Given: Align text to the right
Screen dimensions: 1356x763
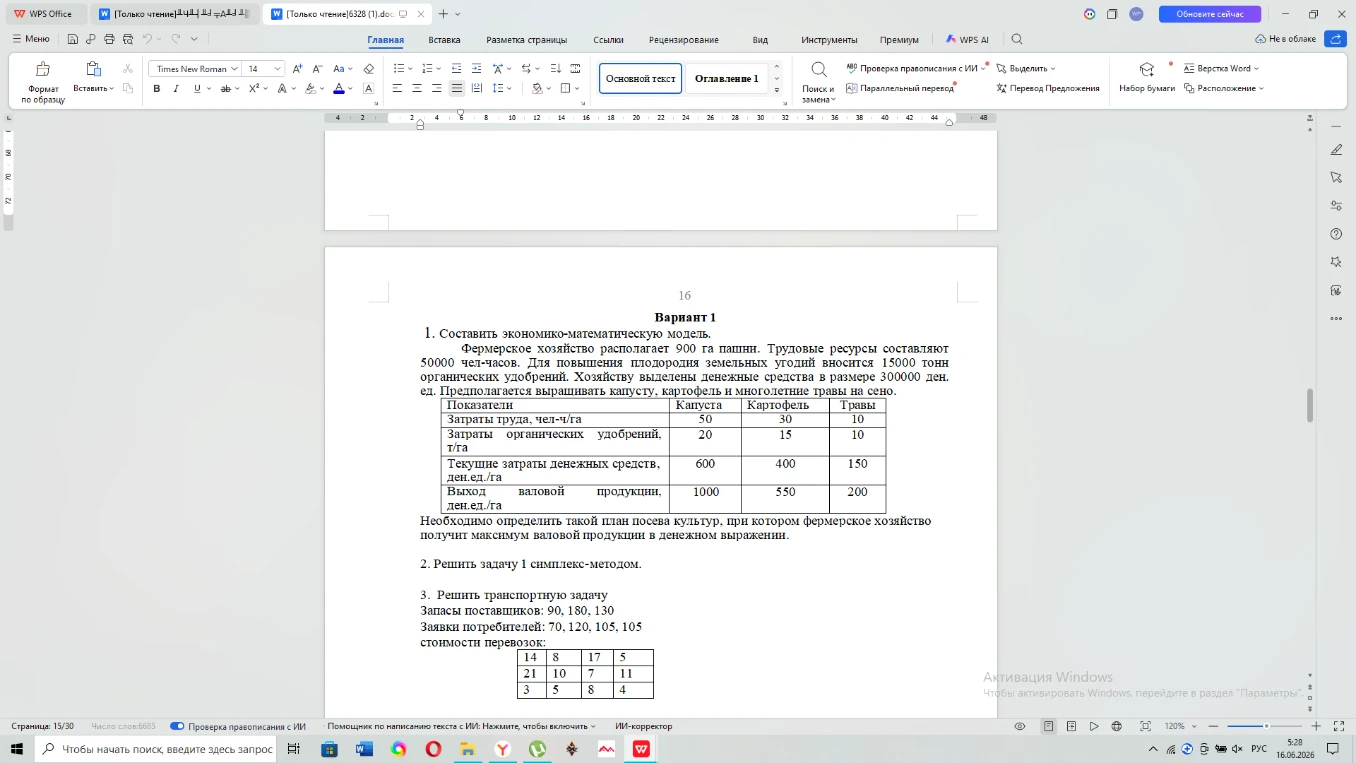Looking at the screenshot, I should pos(437,89).
